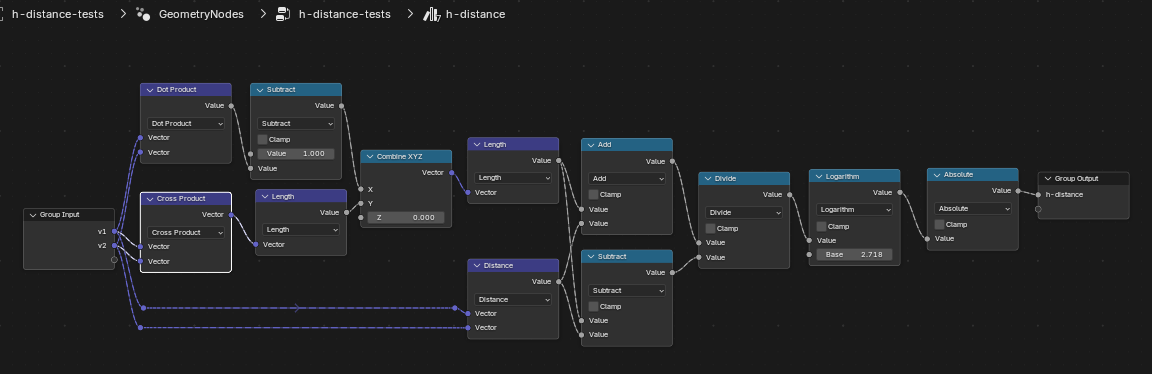Click the Value output socket of Divide node
The image size is (1152, 374).
[x=790, y=195]
